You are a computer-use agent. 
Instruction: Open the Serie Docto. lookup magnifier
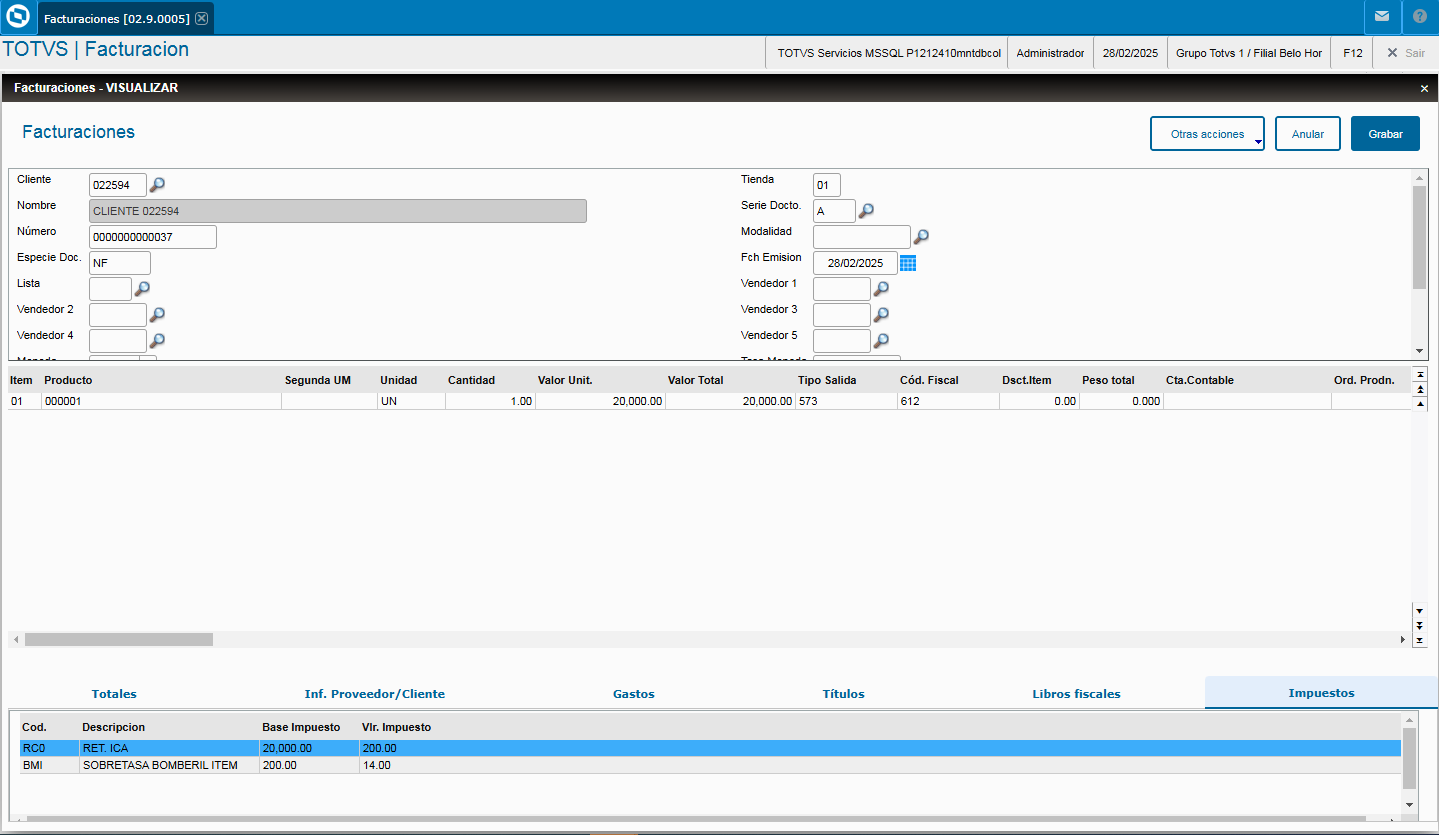pyautogui.click(x=867, y=211)
